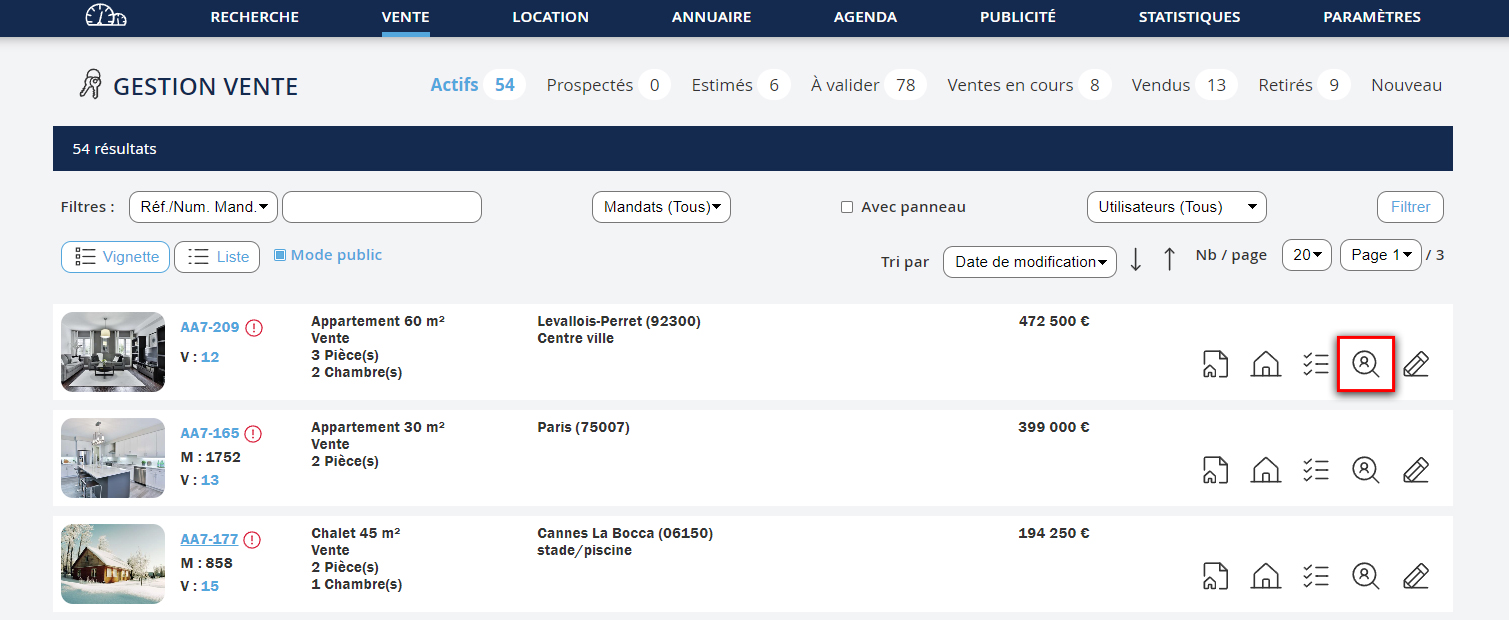The image size is (1509, 620).
Task: Click the pencil edit icon for AA7-209
Action: tap(1415, 364)
